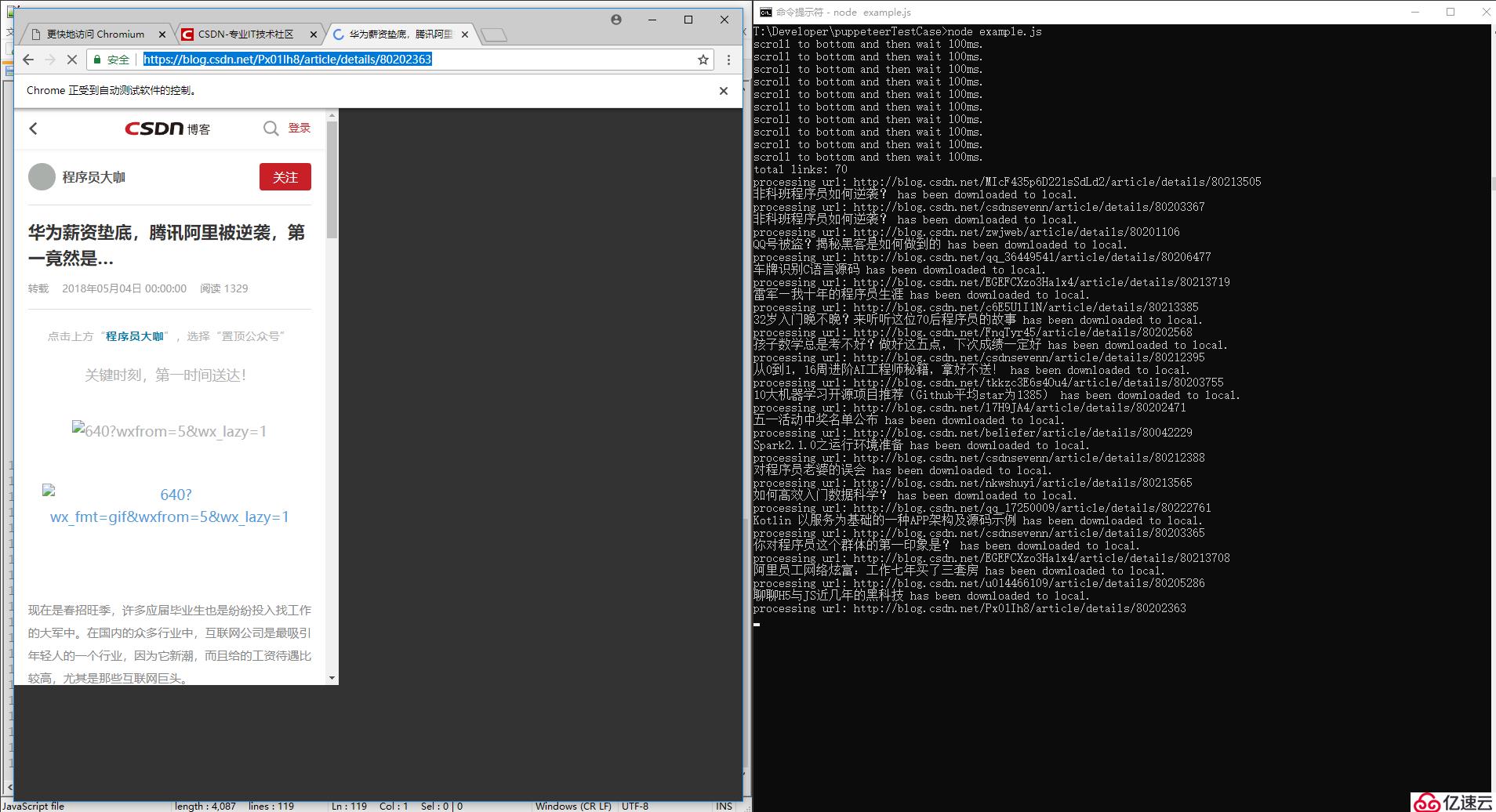The width and height of the screenshot is (1496, 812).
Task: Click the 'JavaScript file' status bar label
Action: pyautogui.click(x=32, y=806)
